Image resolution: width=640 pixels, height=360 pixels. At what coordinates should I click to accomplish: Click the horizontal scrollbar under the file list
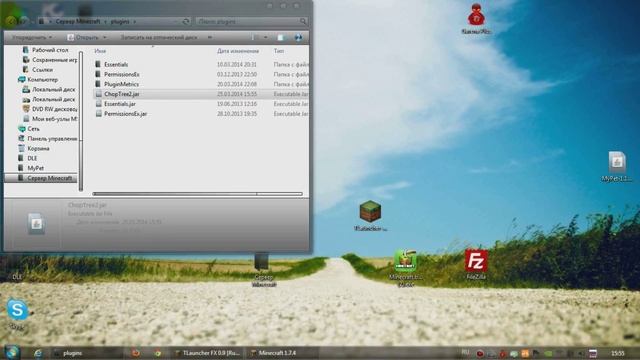[x=197, y=194]
